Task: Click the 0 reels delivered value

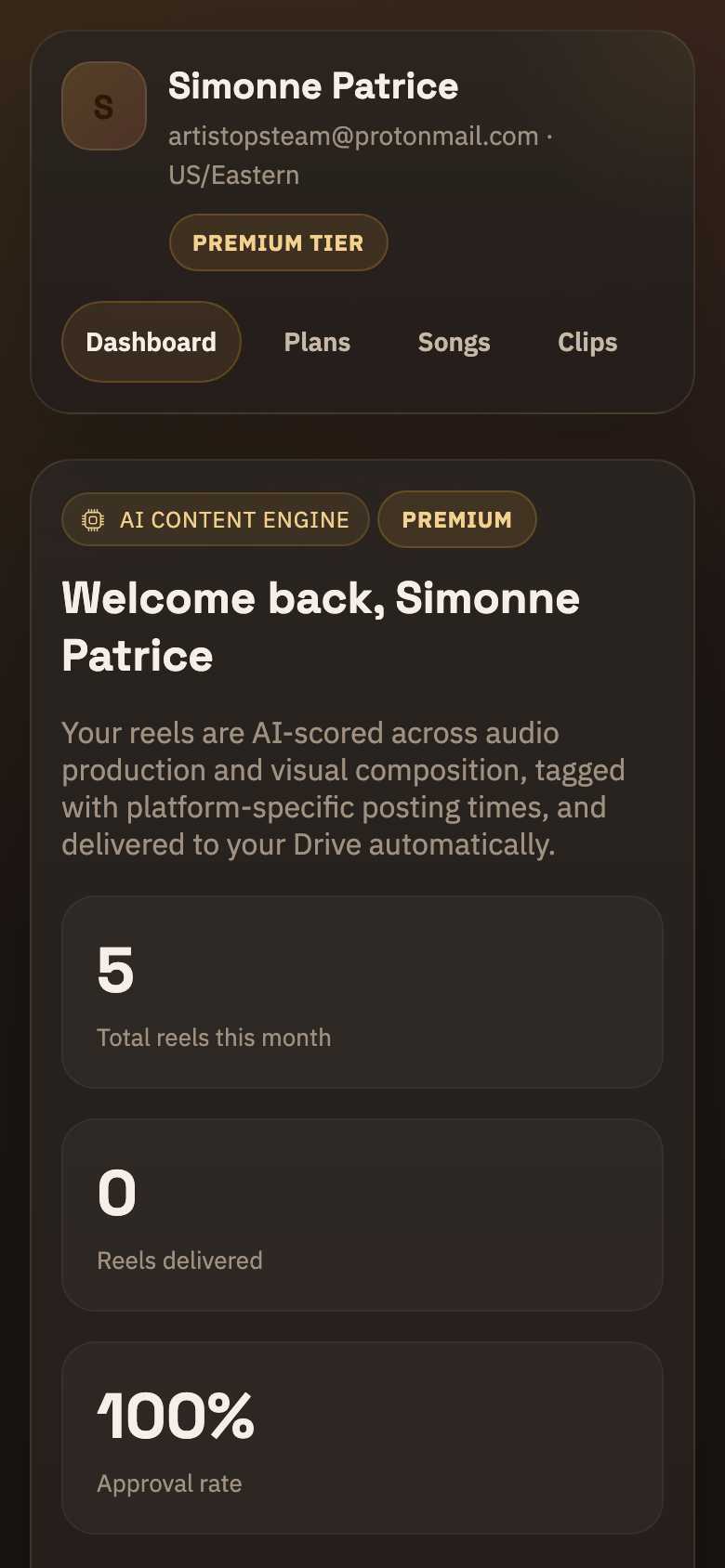Action: (117, 1194)
